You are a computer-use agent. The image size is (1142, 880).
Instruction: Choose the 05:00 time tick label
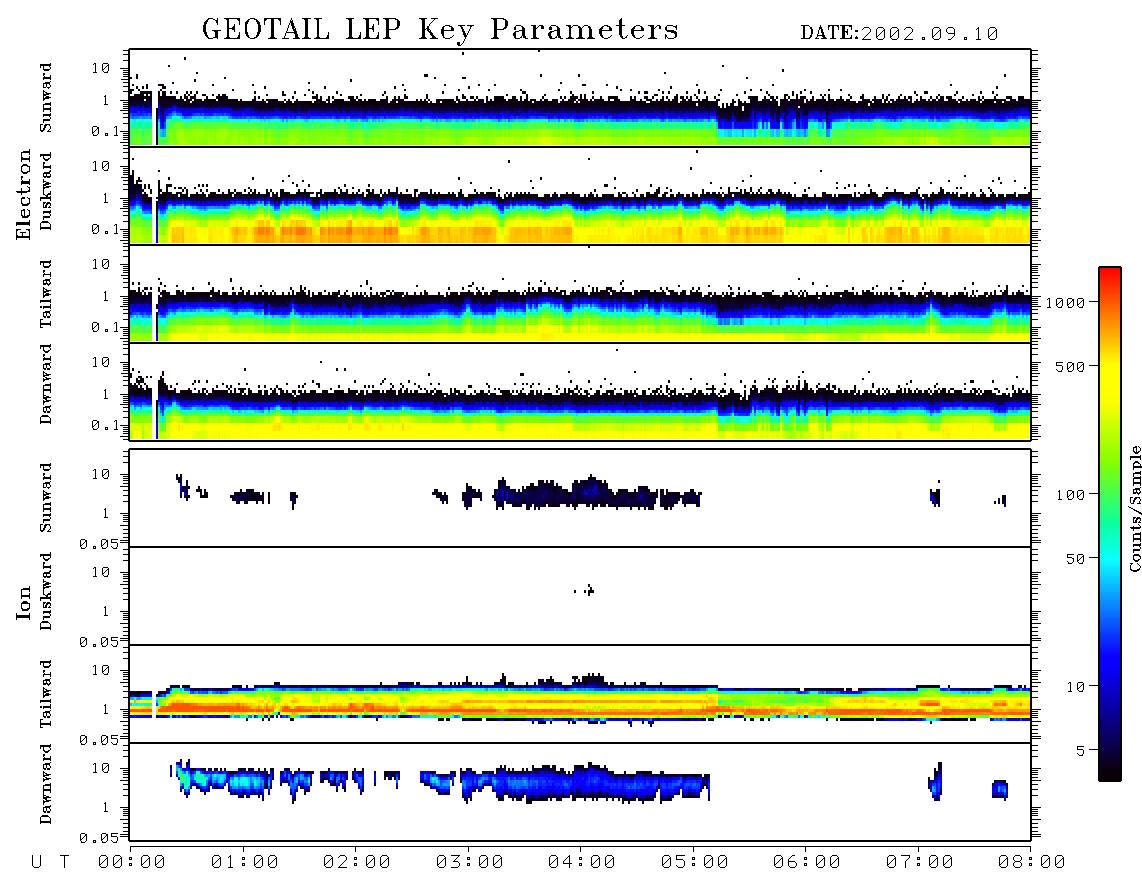click(694, 862)
